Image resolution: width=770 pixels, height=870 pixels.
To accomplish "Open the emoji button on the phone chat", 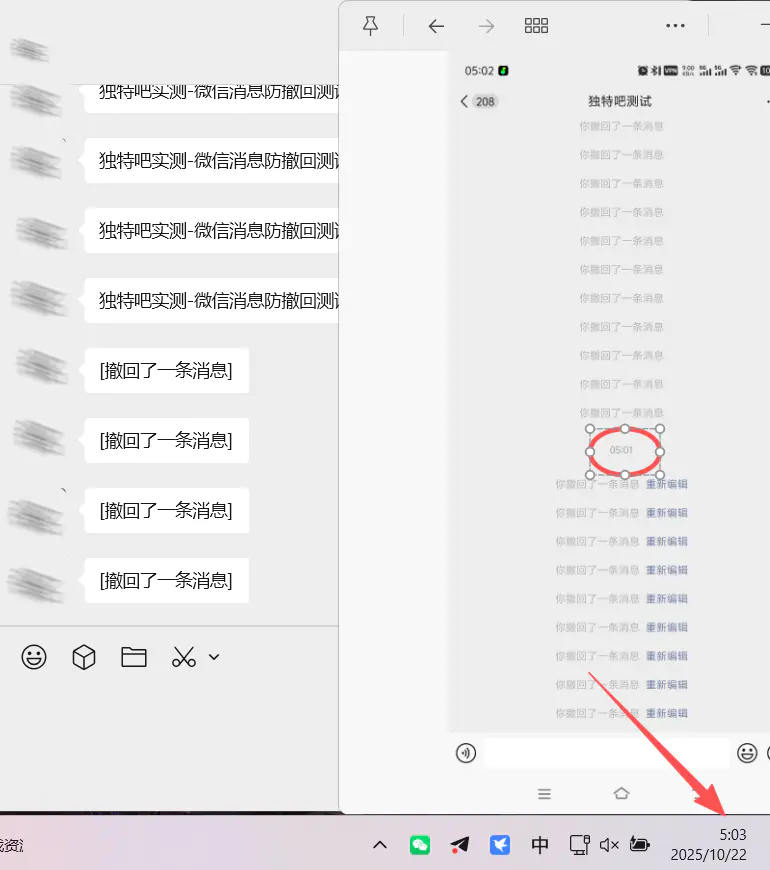I will (x=747, y=753).
